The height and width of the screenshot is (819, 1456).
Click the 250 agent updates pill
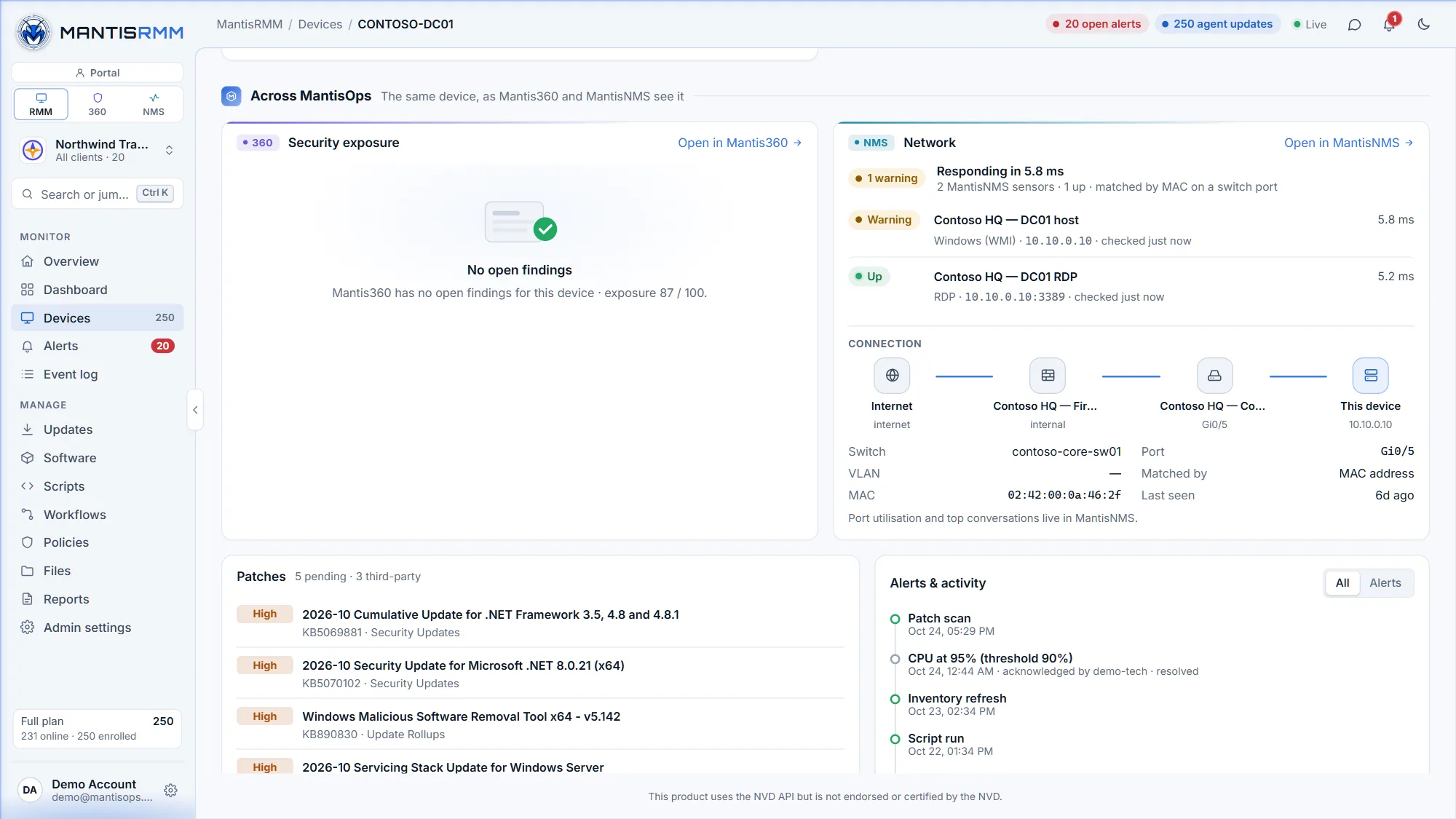pos(1217,24)
